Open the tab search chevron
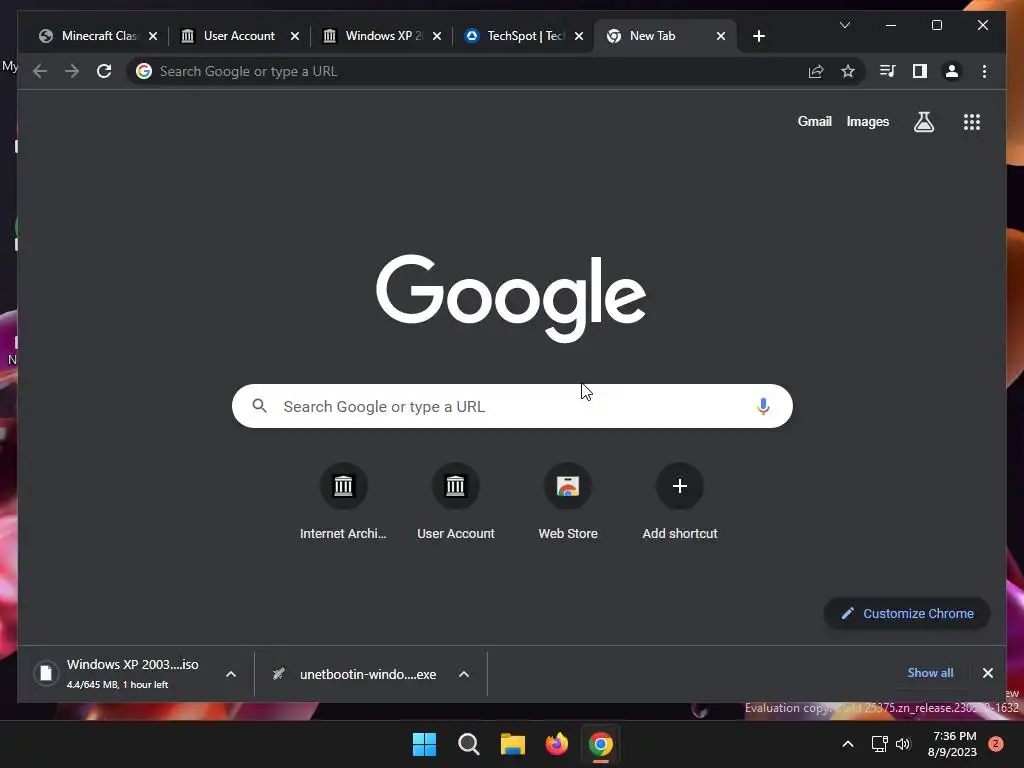The image size is (1024, 768). click(844, 25)
